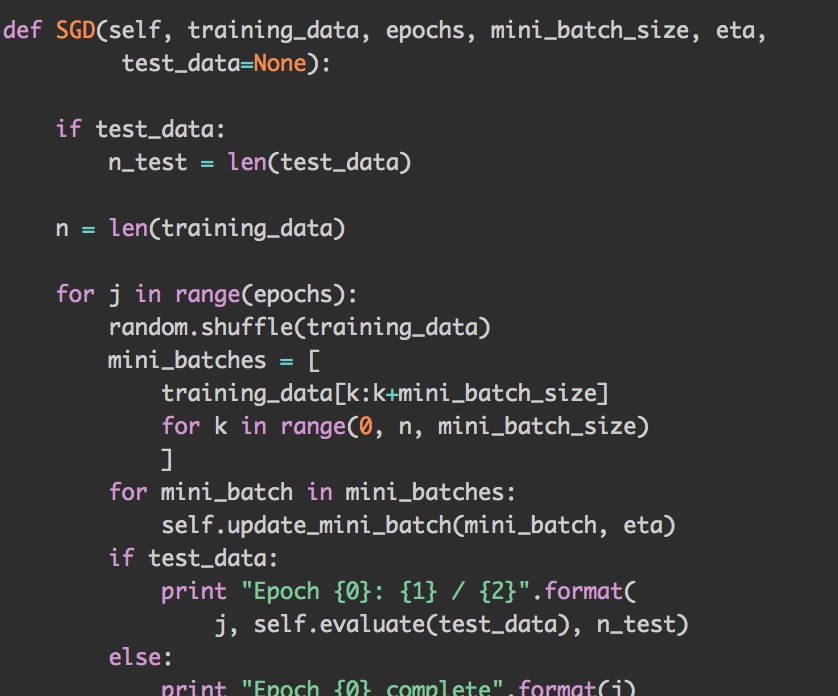
Task: Click the closing square bracket line
Action: (x=167, y=459)
